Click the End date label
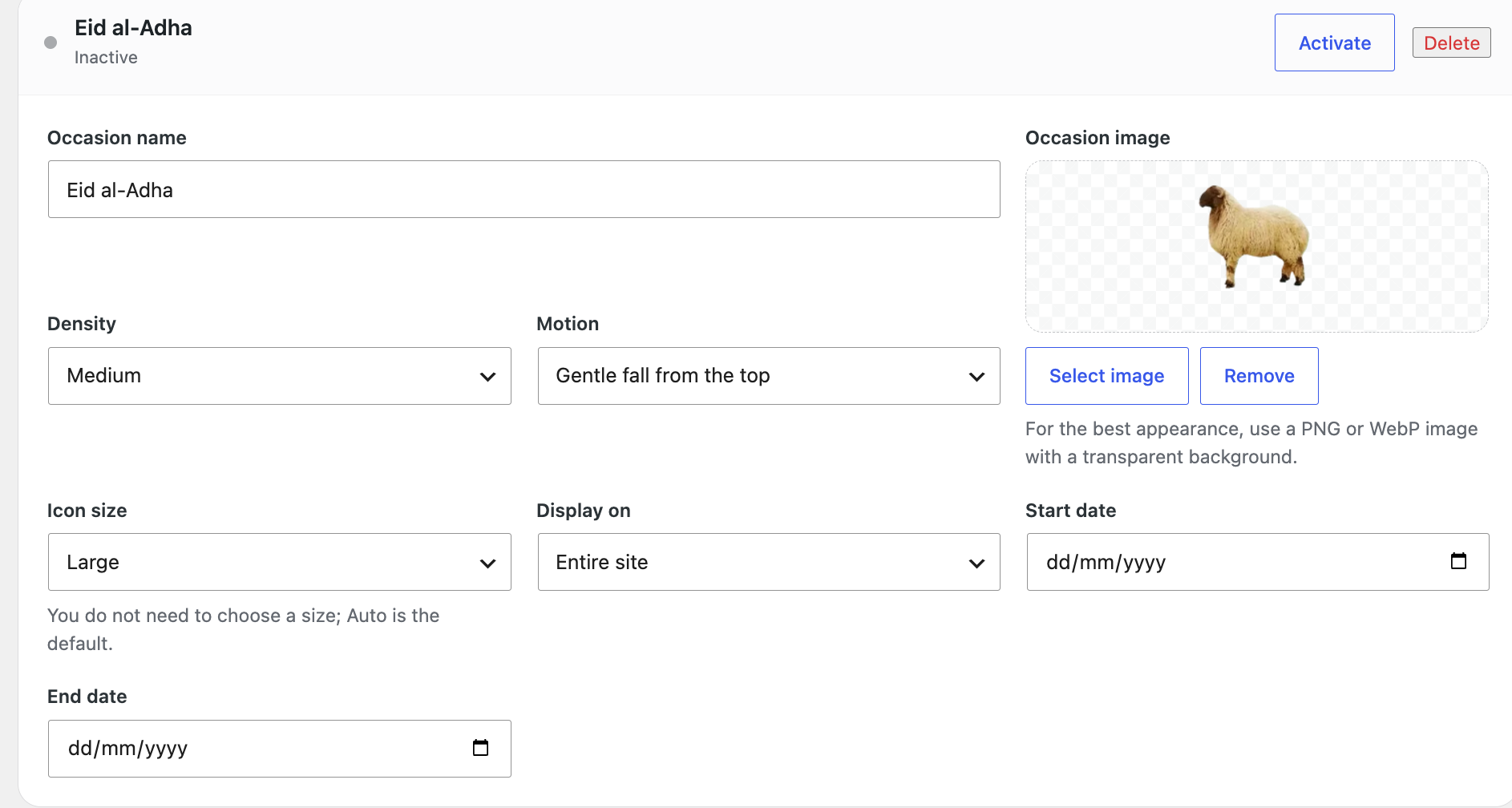 pos(87,697)
